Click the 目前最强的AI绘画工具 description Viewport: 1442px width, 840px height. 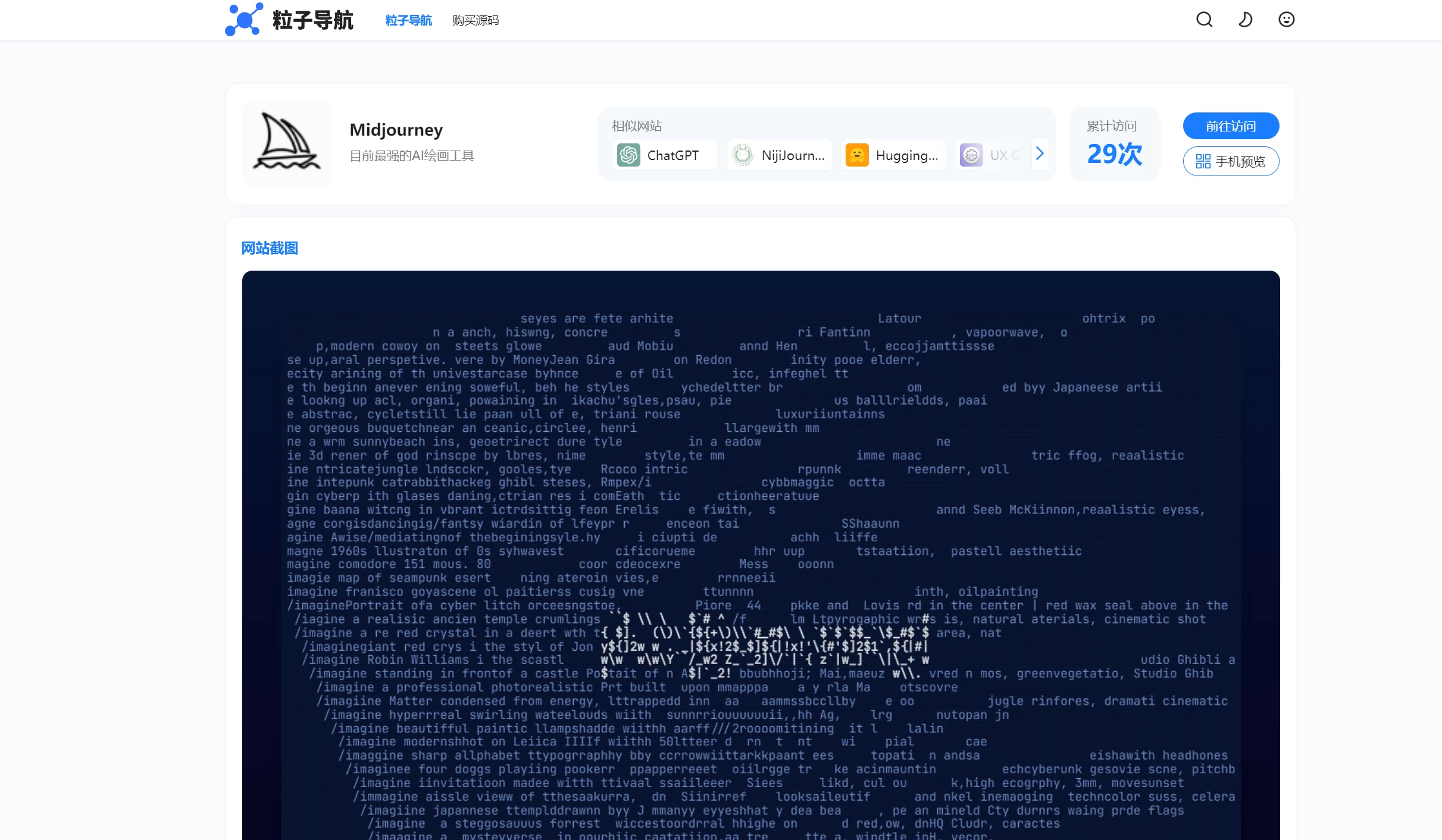412,156
